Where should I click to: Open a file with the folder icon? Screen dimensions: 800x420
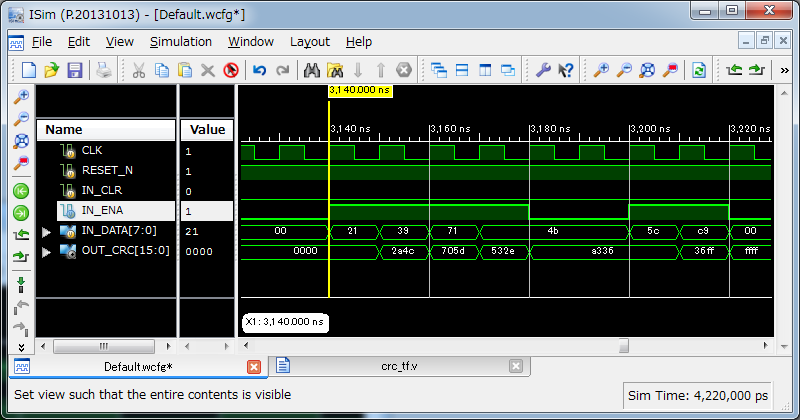tap(52, 70)
